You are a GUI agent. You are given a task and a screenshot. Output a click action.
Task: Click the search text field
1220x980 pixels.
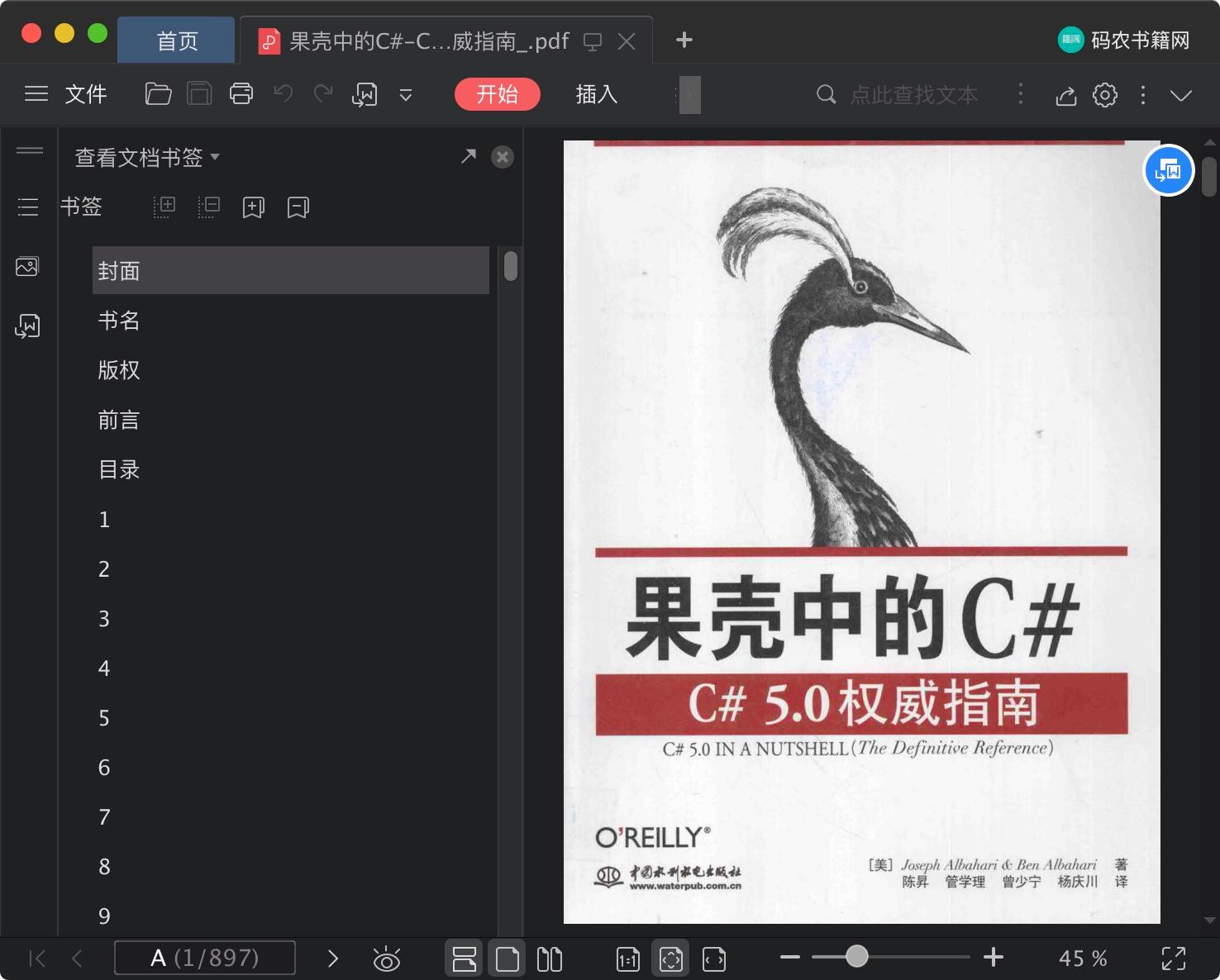913,95
